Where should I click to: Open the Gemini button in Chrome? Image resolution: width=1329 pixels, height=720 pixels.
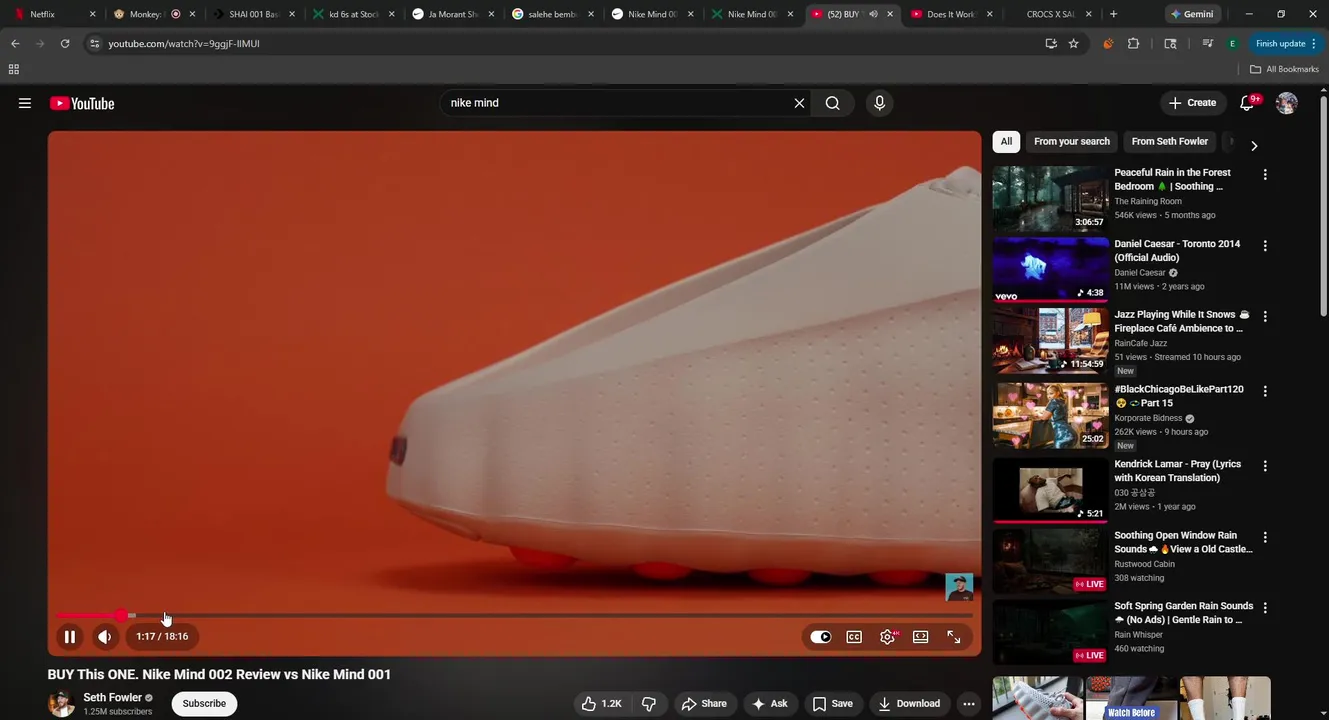click(1194, 14)
